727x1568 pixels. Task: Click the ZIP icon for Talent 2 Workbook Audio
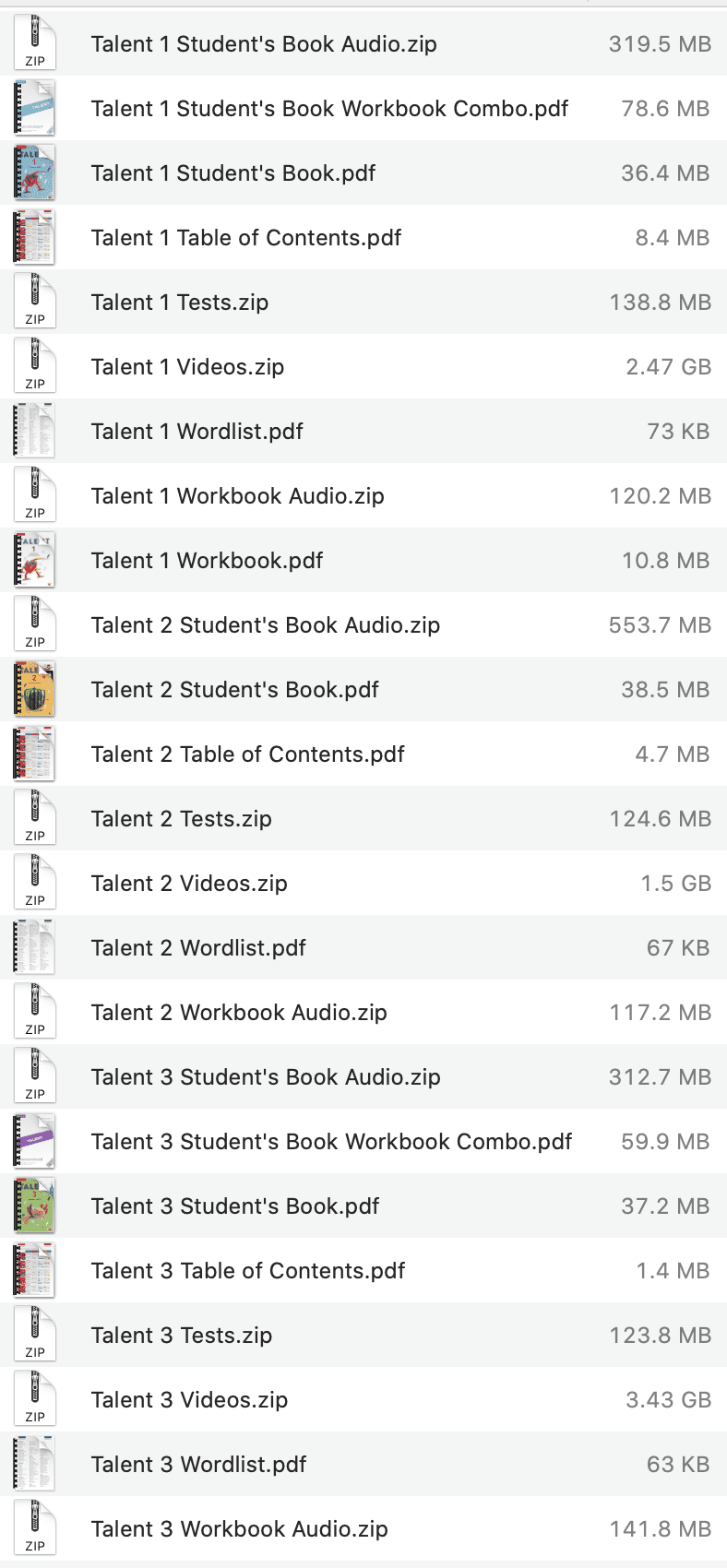click(x=33, y=1012)
